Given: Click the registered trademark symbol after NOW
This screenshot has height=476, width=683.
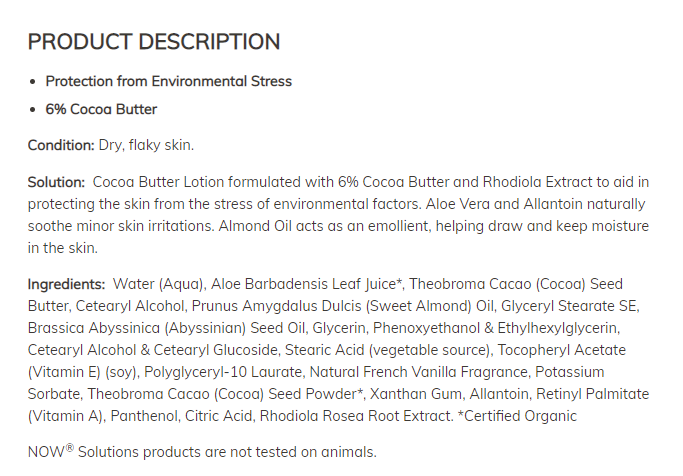Looking at the screenshot, I should (x=70, y=447).
